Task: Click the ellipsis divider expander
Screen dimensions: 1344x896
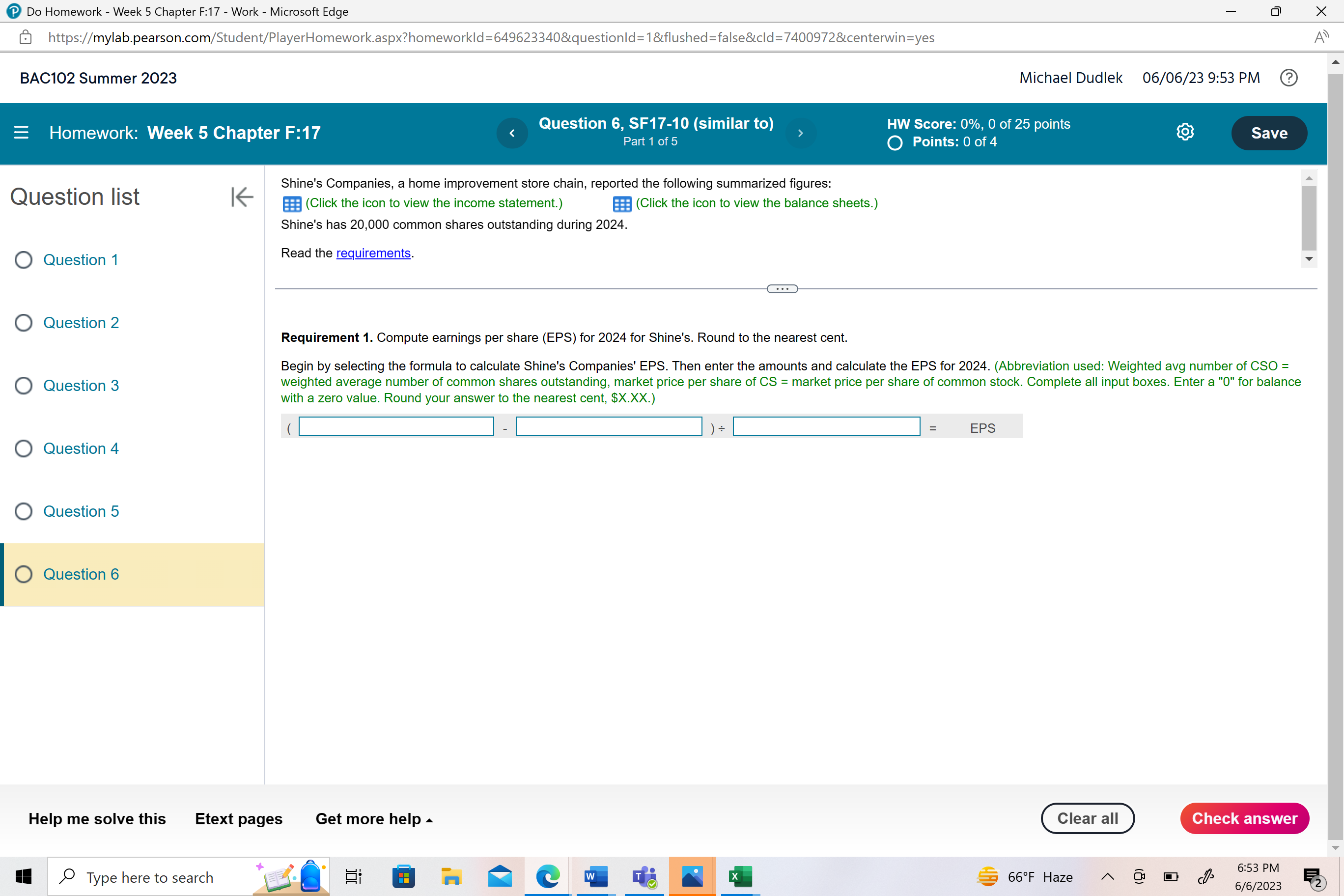Action: [x=782, y=289]
